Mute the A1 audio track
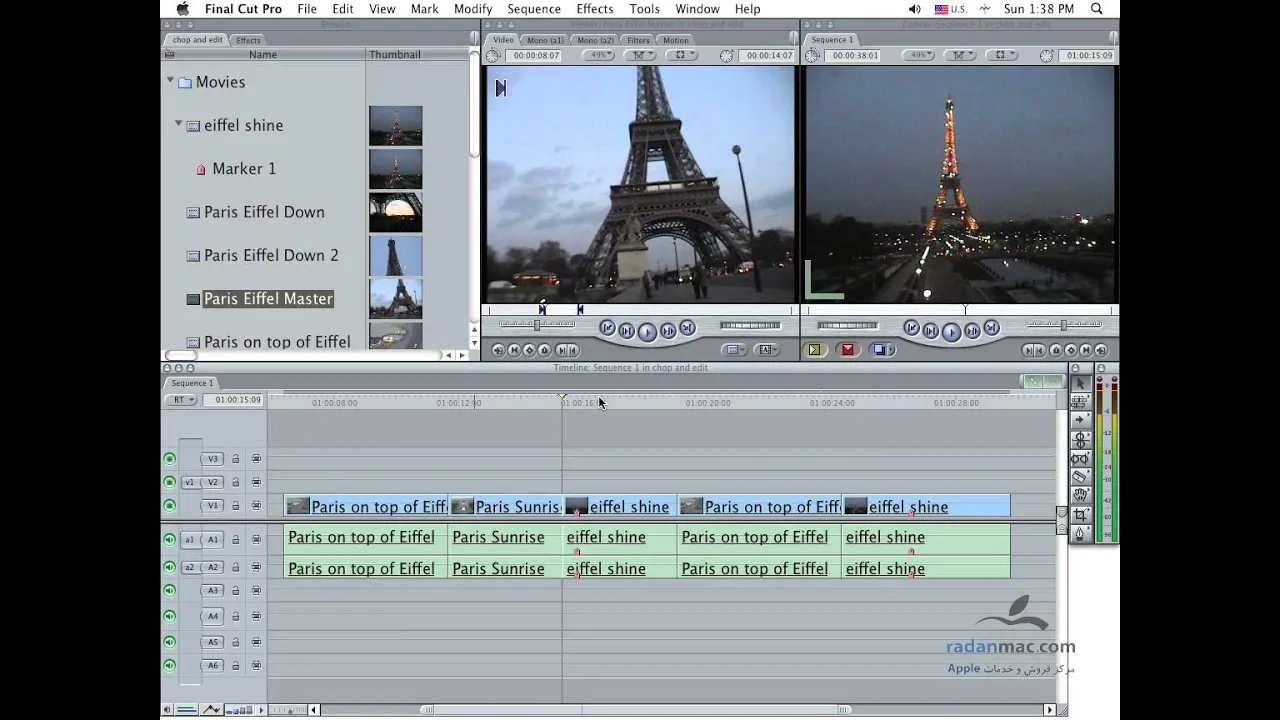This screenshot has height=720, width=1280. click(169, 539)
